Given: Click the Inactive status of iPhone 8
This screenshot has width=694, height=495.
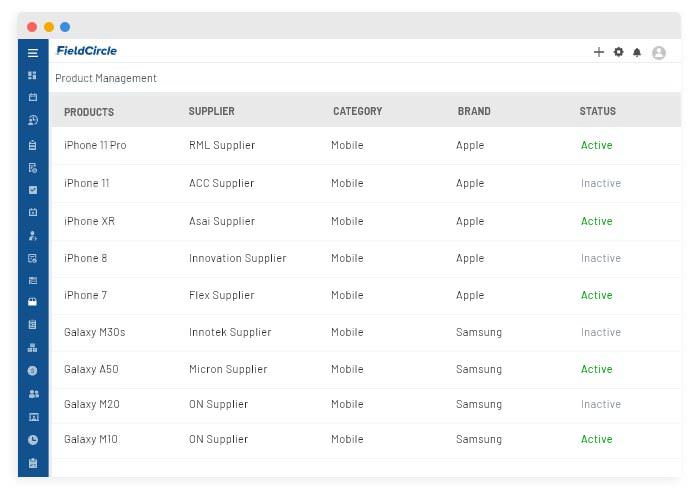Looking at the screenshot, I should (601, 258).
